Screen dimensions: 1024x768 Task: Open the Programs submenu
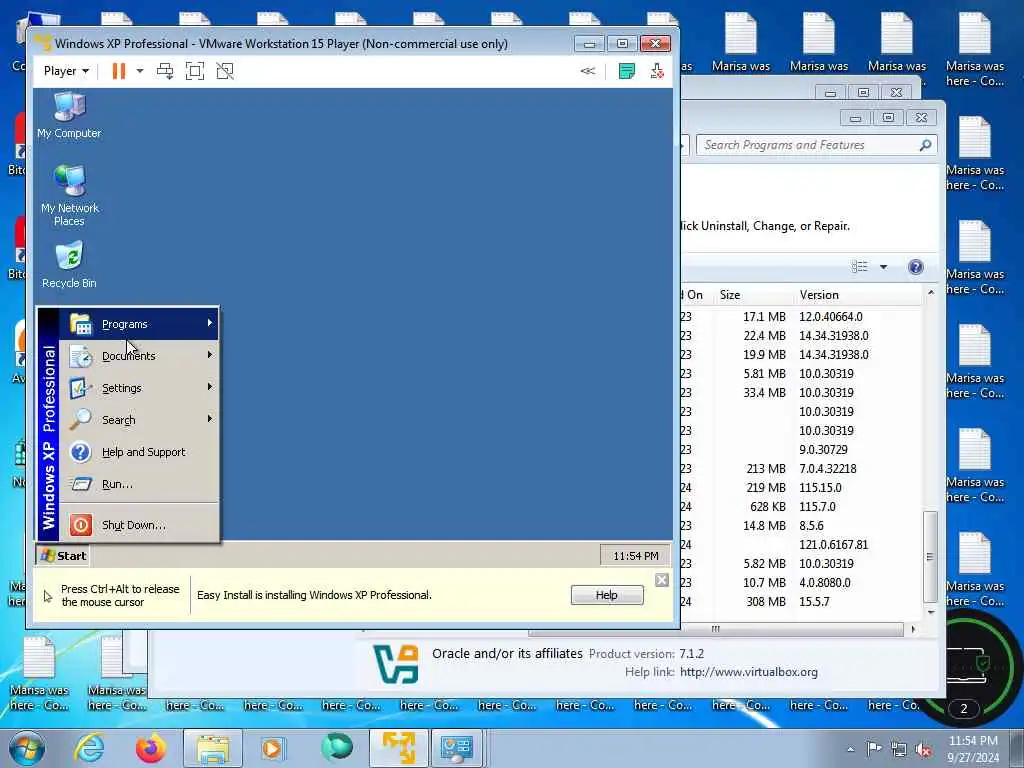(139, 324)
